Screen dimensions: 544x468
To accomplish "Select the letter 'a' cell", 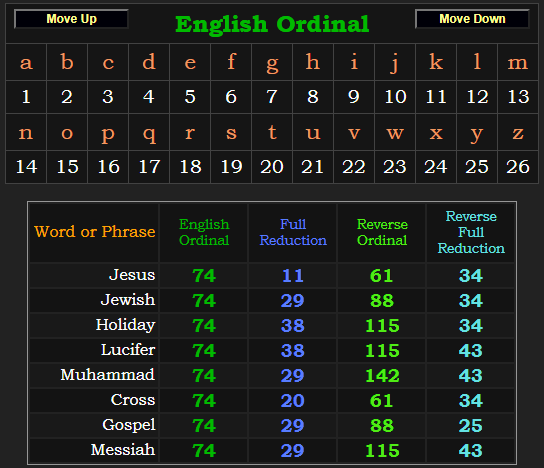I will pos(26,62).
